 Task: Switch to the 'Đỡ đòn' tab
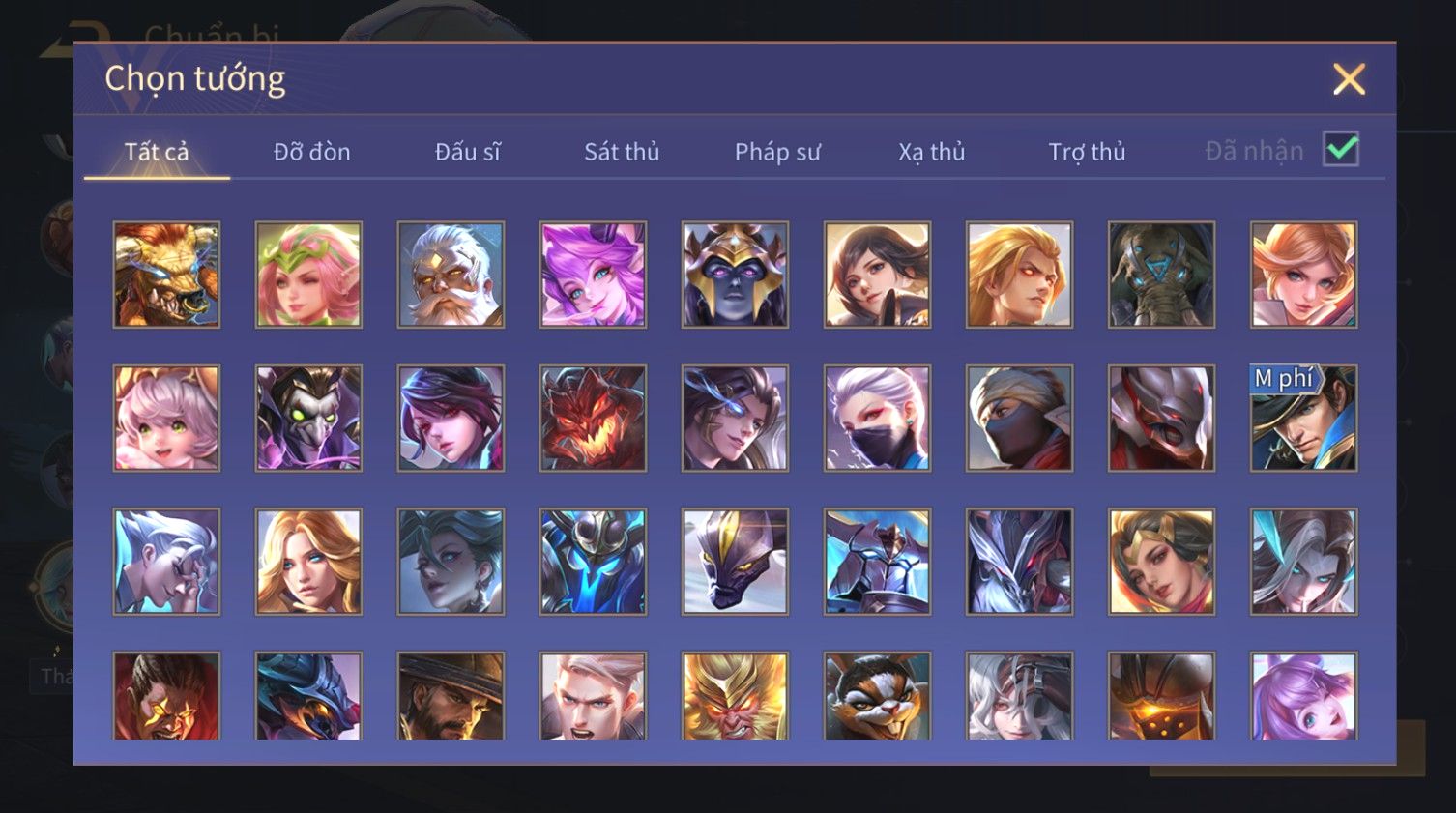click(x=311, y=152)
